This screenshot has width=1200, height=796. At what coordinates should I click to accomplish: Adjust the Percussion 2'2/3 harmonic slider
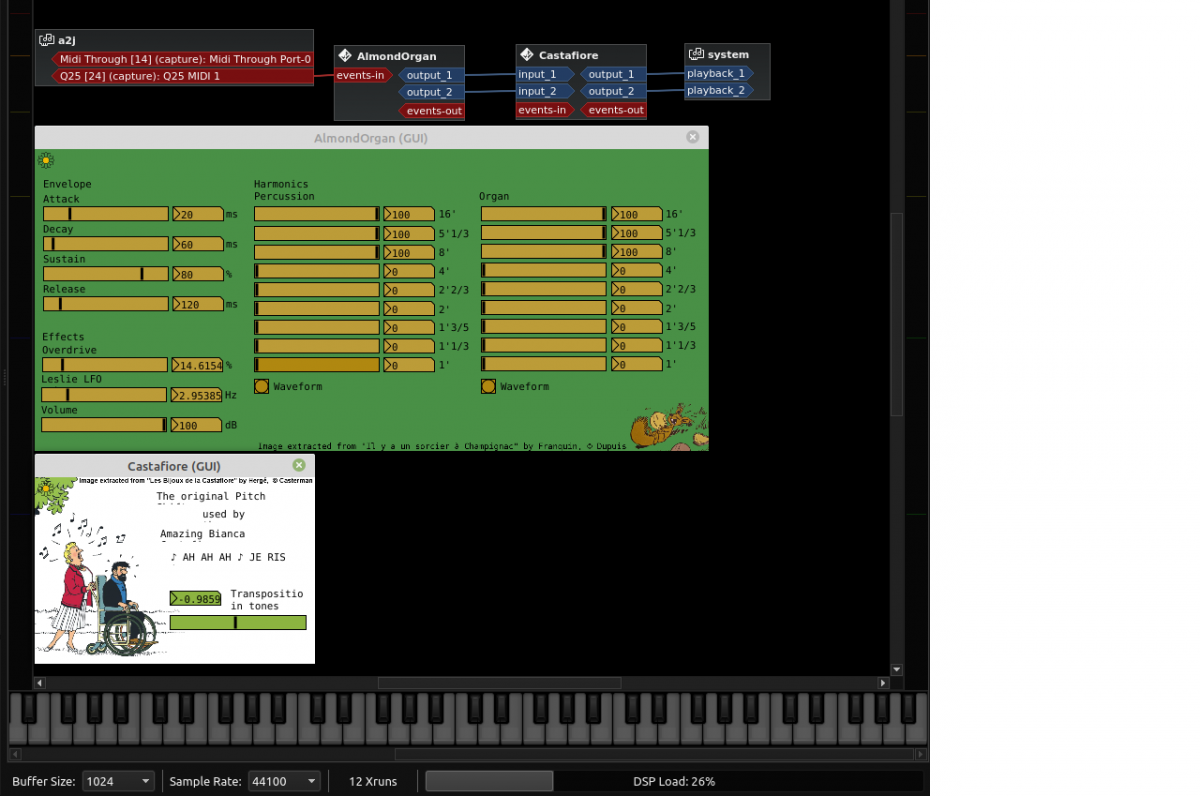click(x=317, y=290)
